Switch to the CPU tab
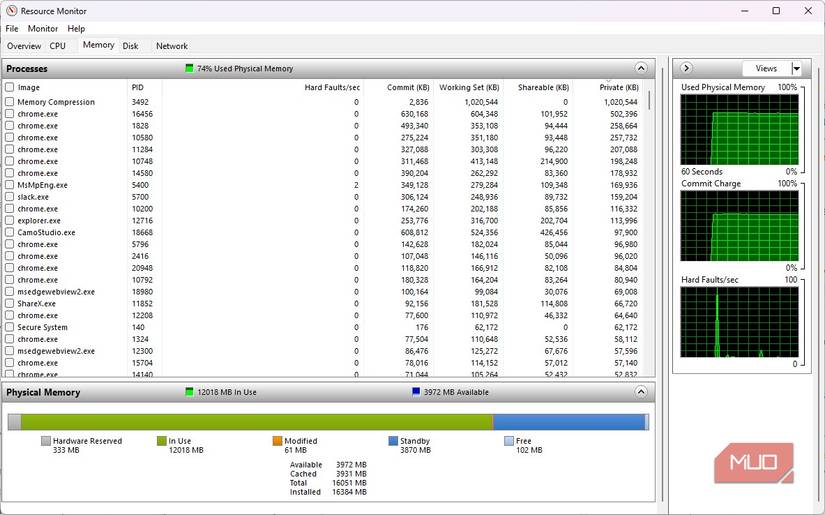Image resolution: width=825 pixels, height=515 pixels. click(x=57, y=46)
